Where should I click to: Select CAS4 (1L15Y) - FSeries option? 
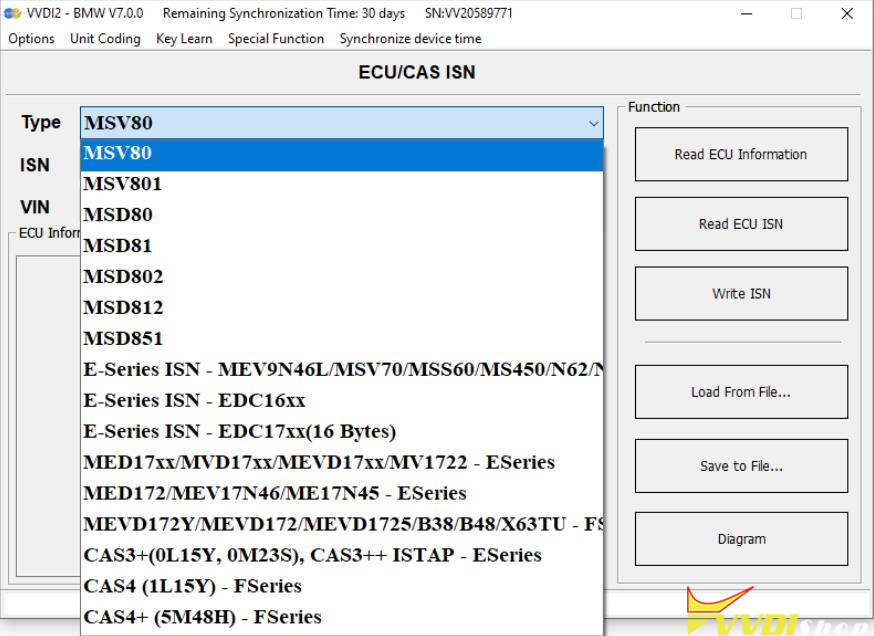click(x=342, y=586)
